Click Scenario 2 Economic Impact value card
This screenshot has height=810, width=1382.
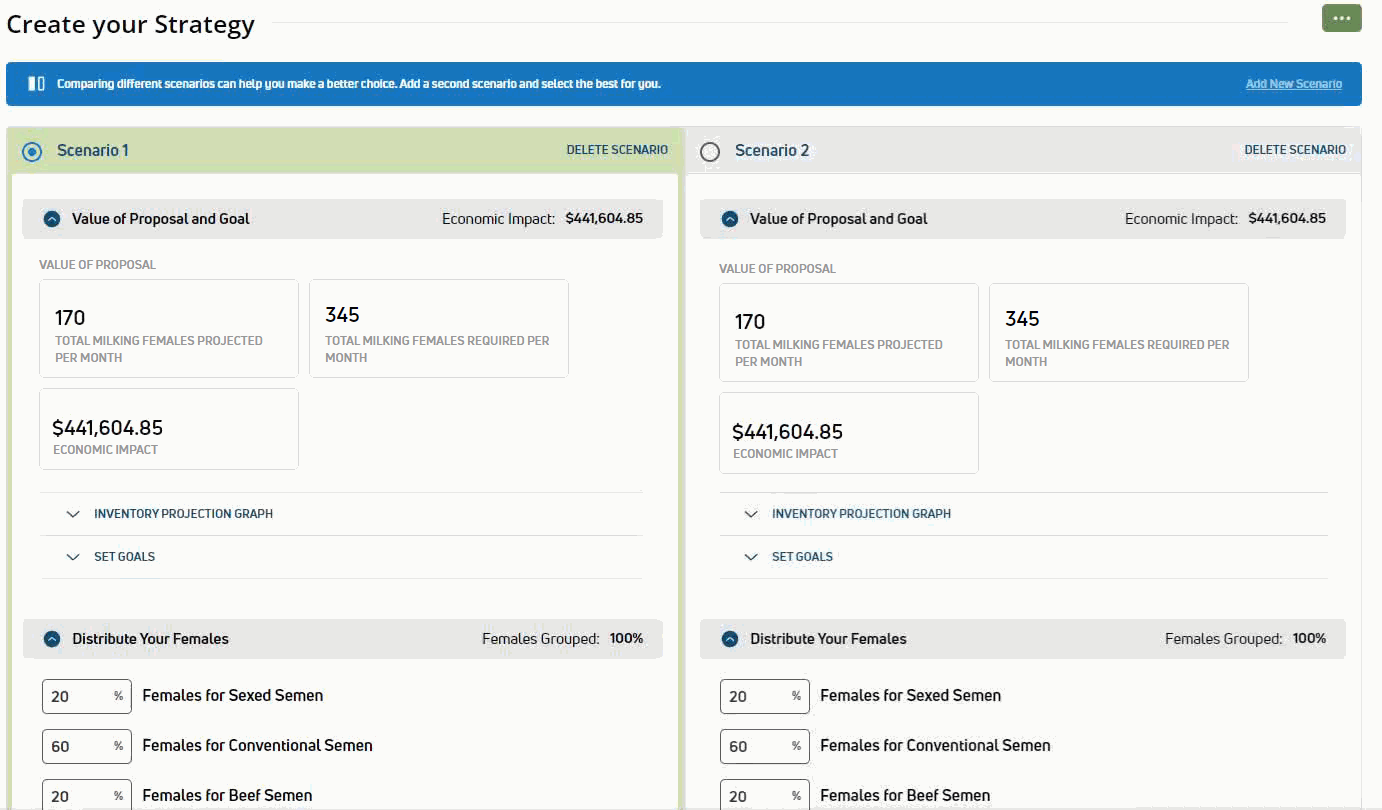point(848,433)
